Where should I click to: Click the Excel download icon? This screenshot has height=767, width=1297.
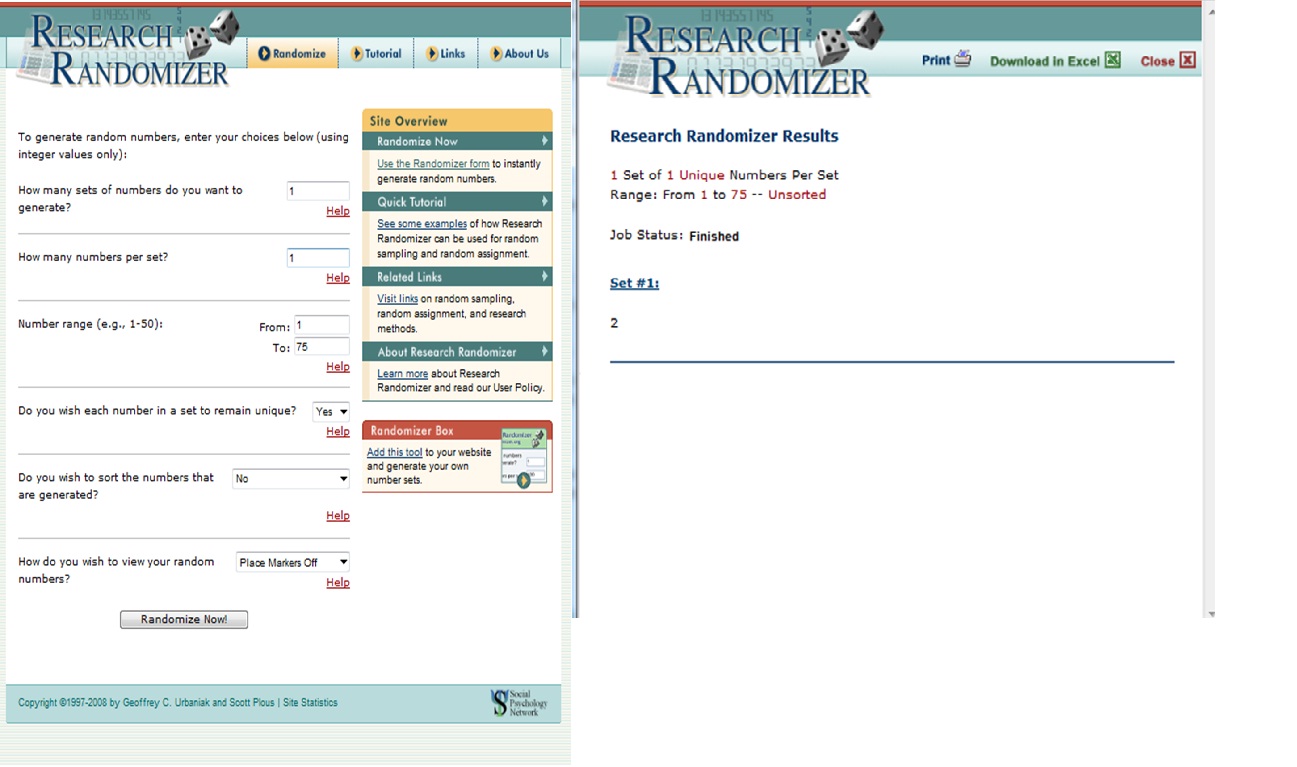1112,60
